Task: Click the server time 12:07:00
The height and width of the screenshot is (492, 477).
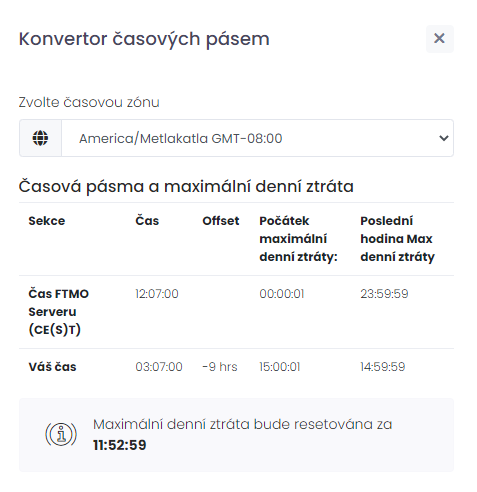Action: (157, 294)
